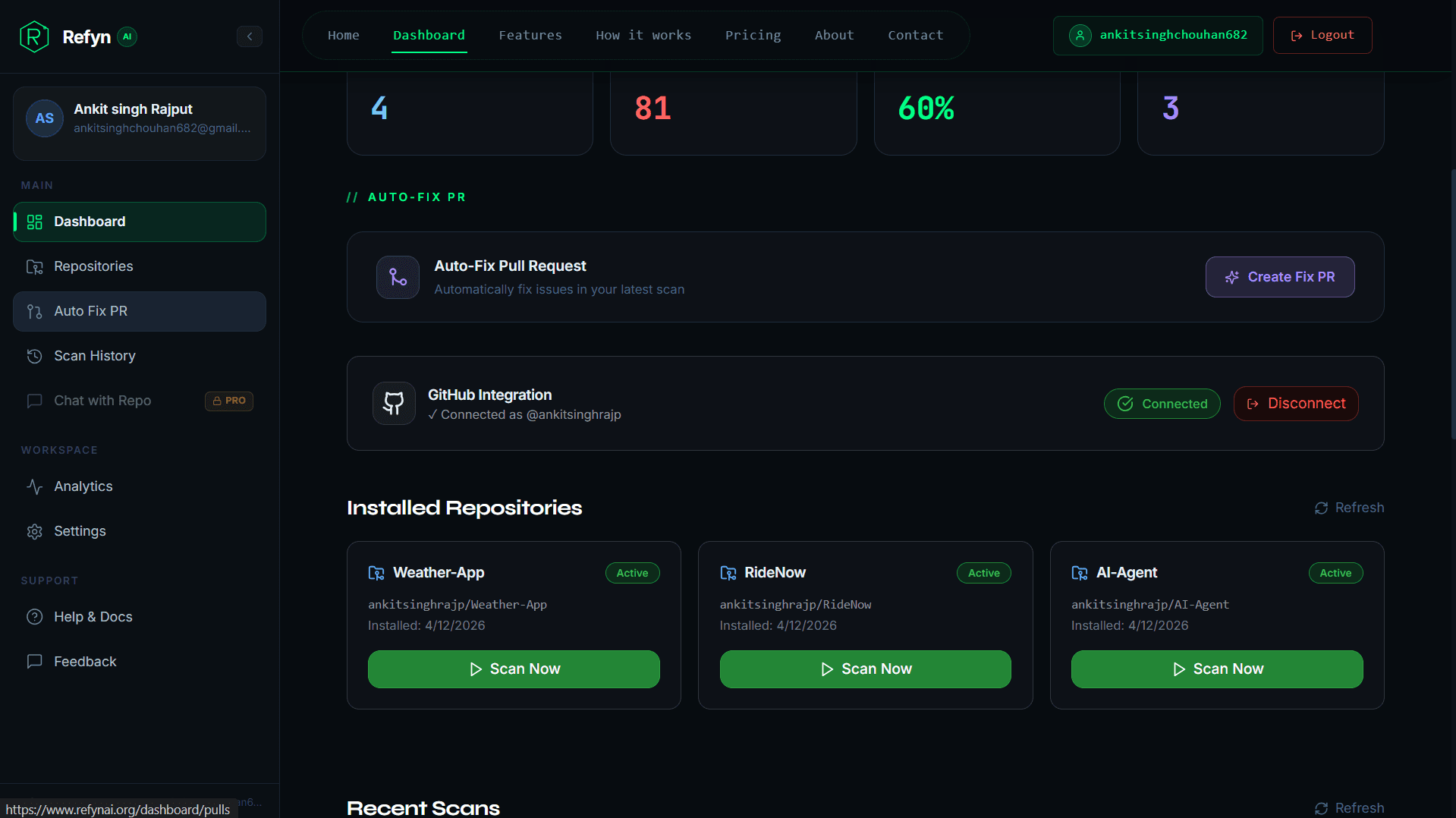Start Scan Now for Weather-App
1456x818 pixels.
[514, 669]
